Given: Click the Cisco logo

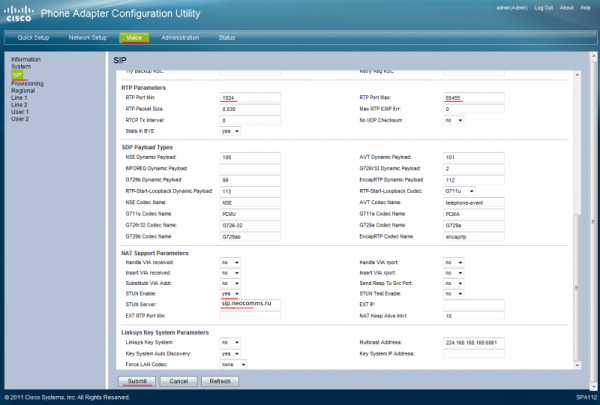Looking at the screenshot, I should click(x=19, y=13).
